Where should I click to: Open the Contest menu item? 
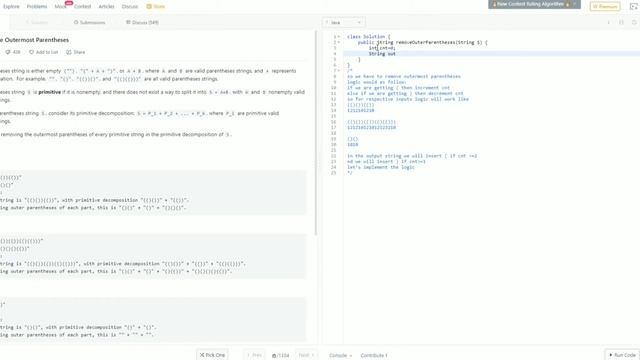82,7
